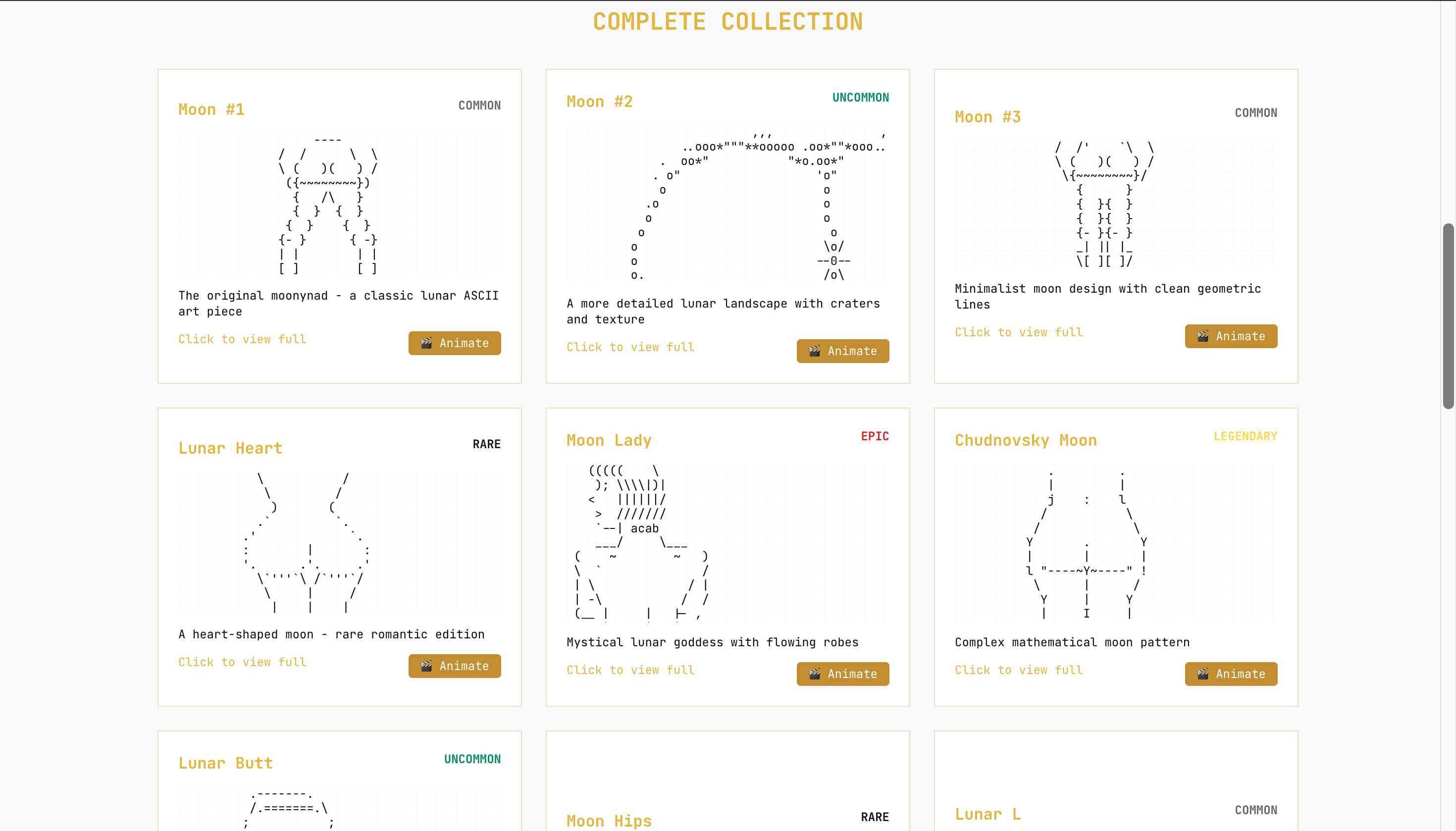
Task: Select the Moon Hips card heading
Action: 609,821
